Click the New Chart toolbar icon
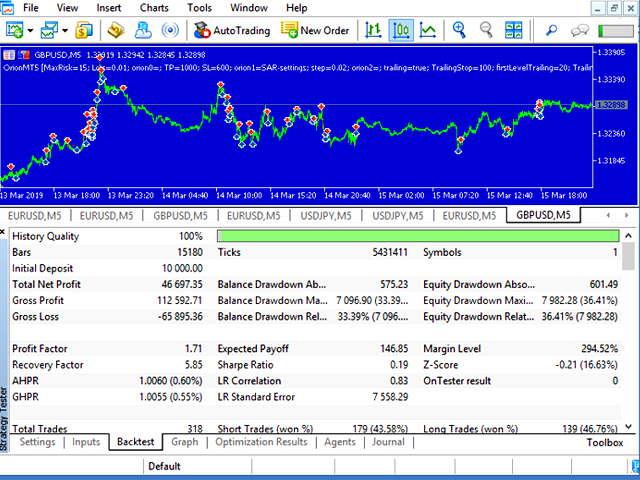This screenshot has height=480, width=640. coord(15,30)
